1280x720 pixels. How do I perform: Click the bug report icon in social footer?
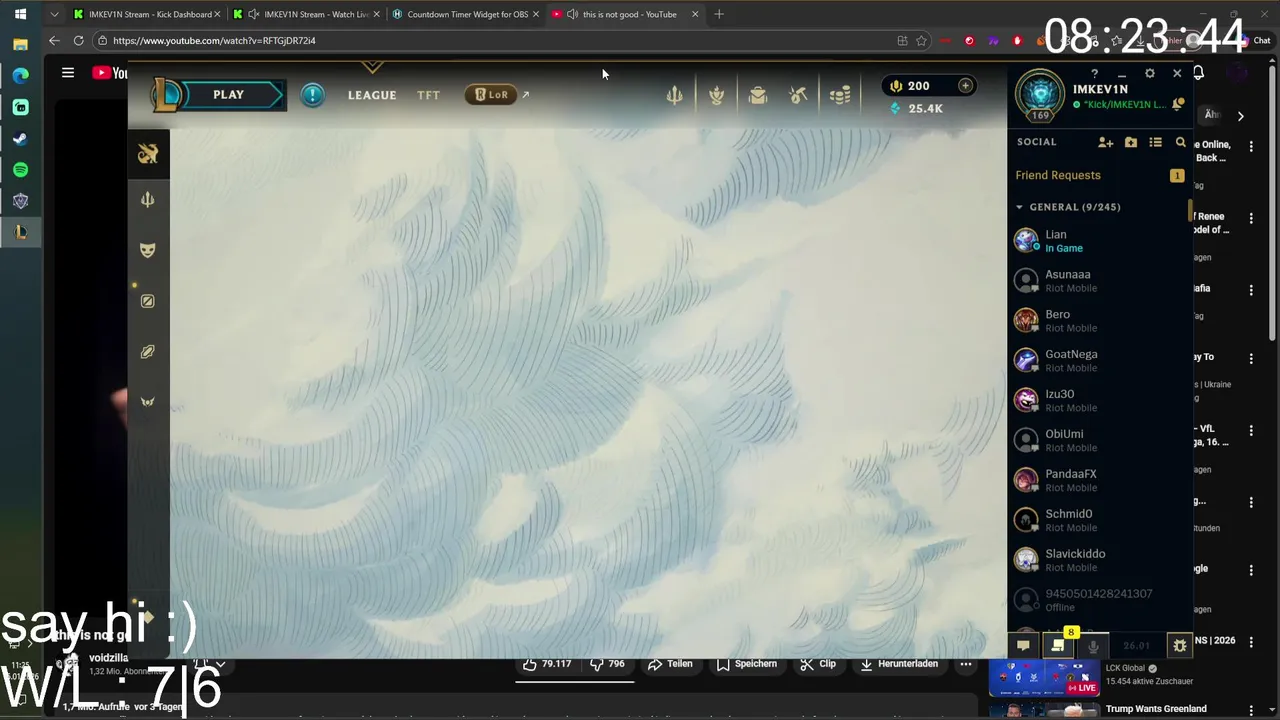1180,646
